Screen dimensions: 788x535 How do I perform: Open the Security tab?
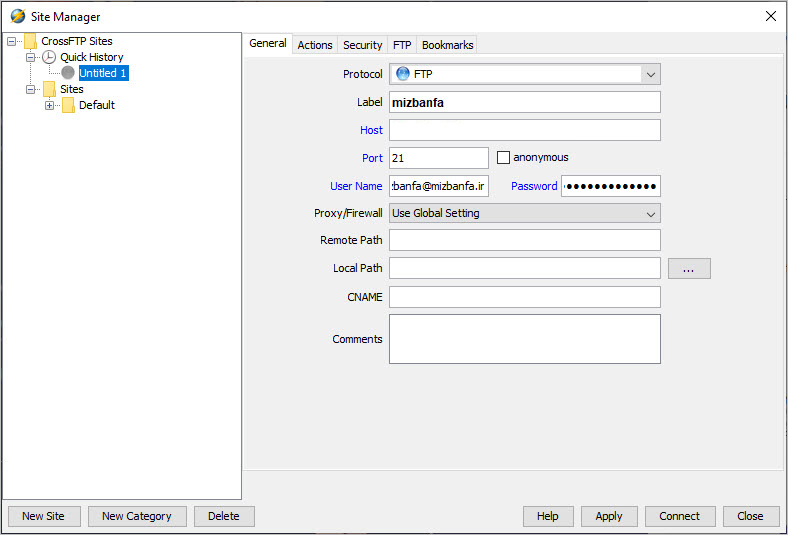[362, 45]
